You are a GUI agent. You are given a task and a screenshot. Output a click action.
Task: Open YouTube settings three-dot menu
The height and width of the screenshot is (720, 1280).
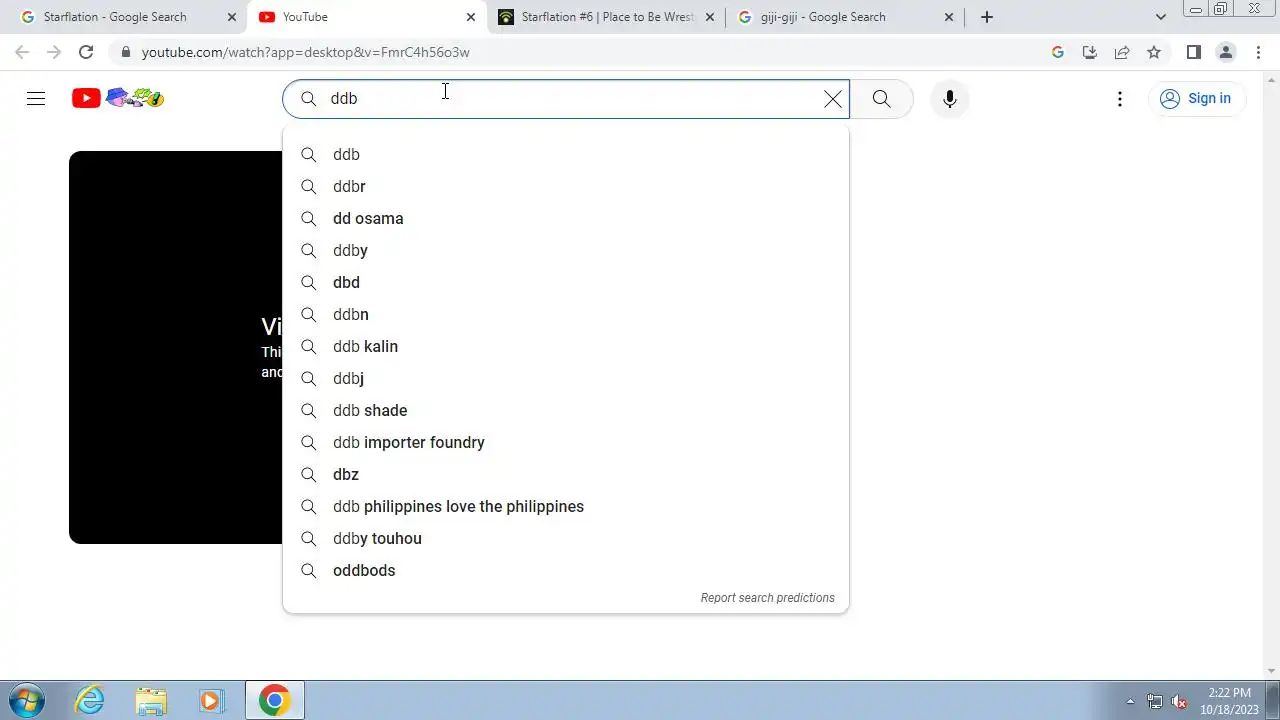[1120, 99]
